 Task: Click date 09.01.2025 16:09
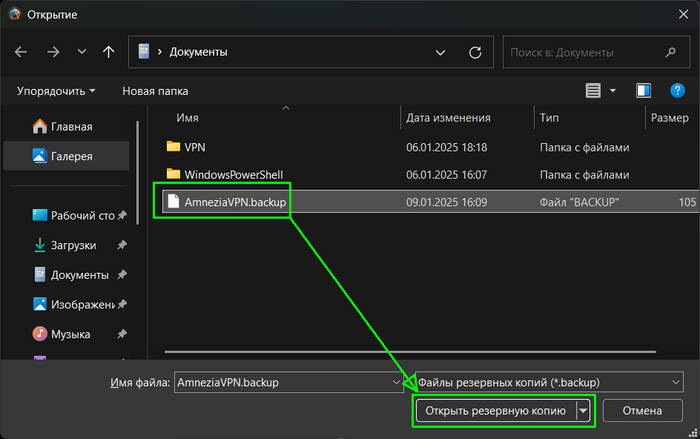coord(446,202)
